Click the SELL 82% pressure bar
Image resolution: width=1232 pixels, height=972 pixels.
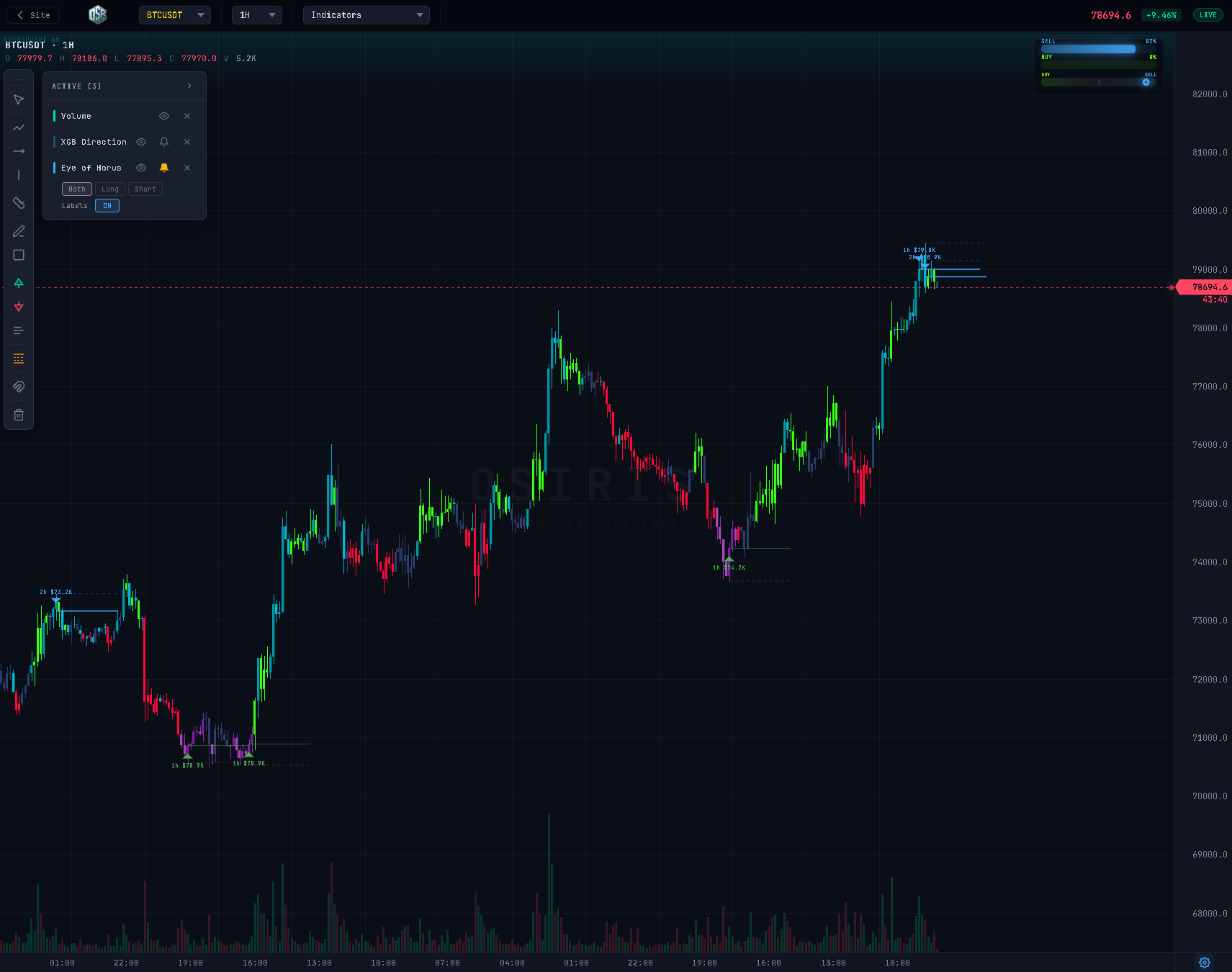point(1099,49)
